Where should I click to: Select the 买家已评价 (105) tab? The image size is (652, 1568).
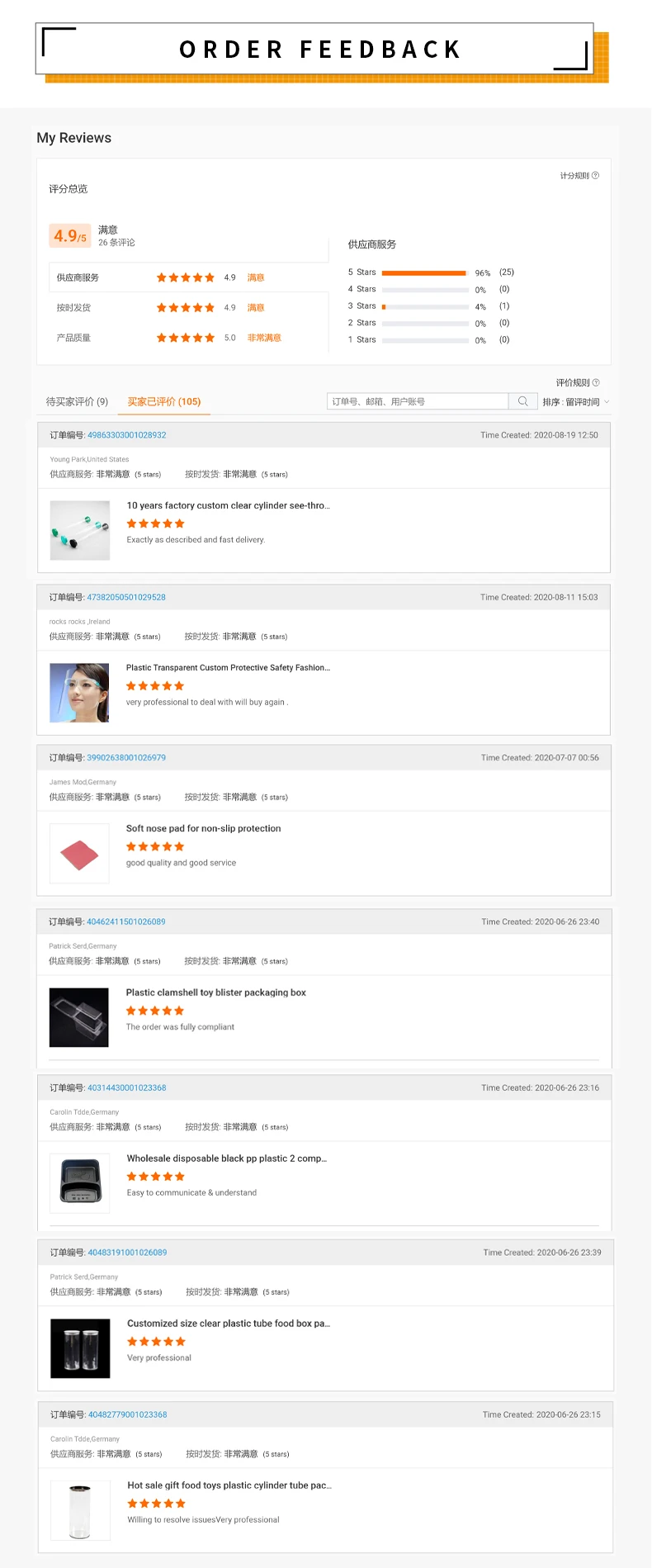164,402
